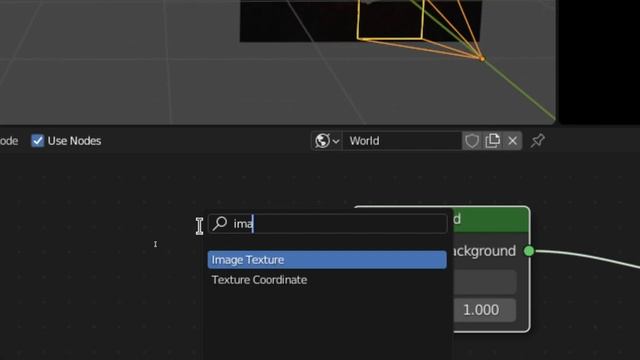Click the new world duplicate icon
The width and height of the screenshot is (640, 360).
[492, 141]
